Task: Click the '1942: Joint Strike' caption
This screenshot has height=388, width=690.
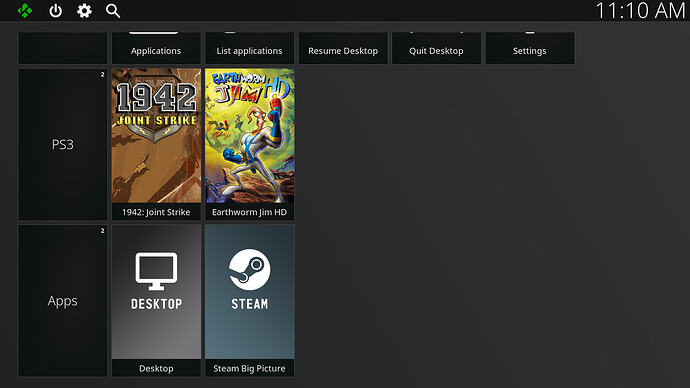Action: [x=156, y=212]
